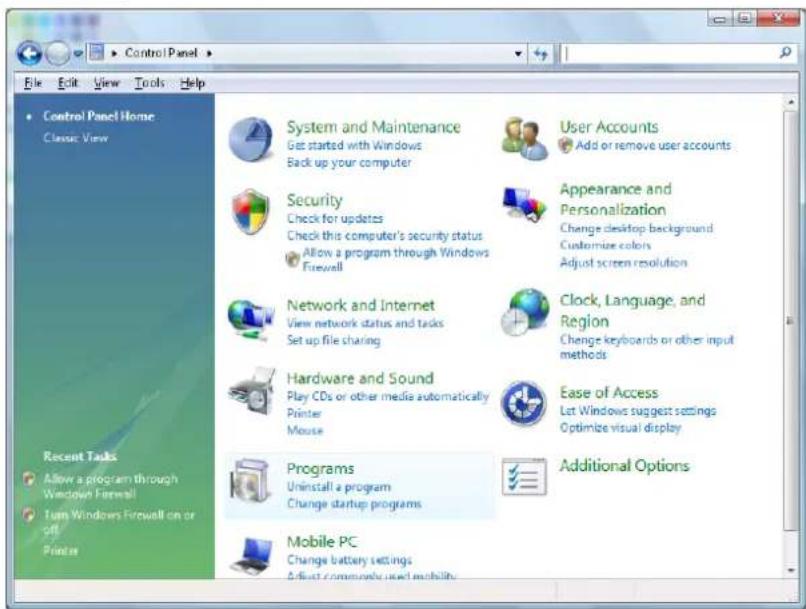Open the User Accounts people icon
This screenshot has width=806, height=609.
(x=524, y=139)
